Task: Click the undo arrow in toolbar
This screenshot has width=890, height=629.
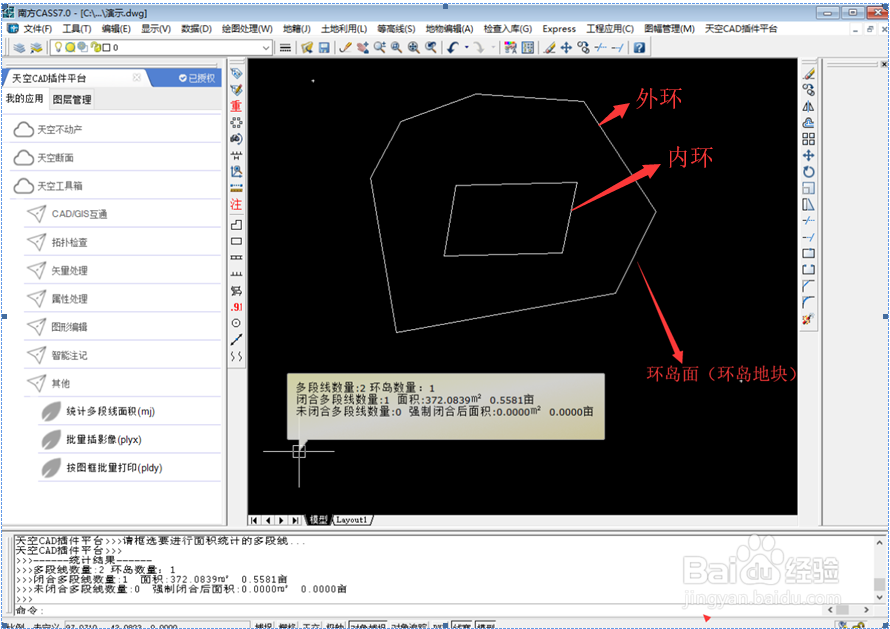Action: [452, 48]
